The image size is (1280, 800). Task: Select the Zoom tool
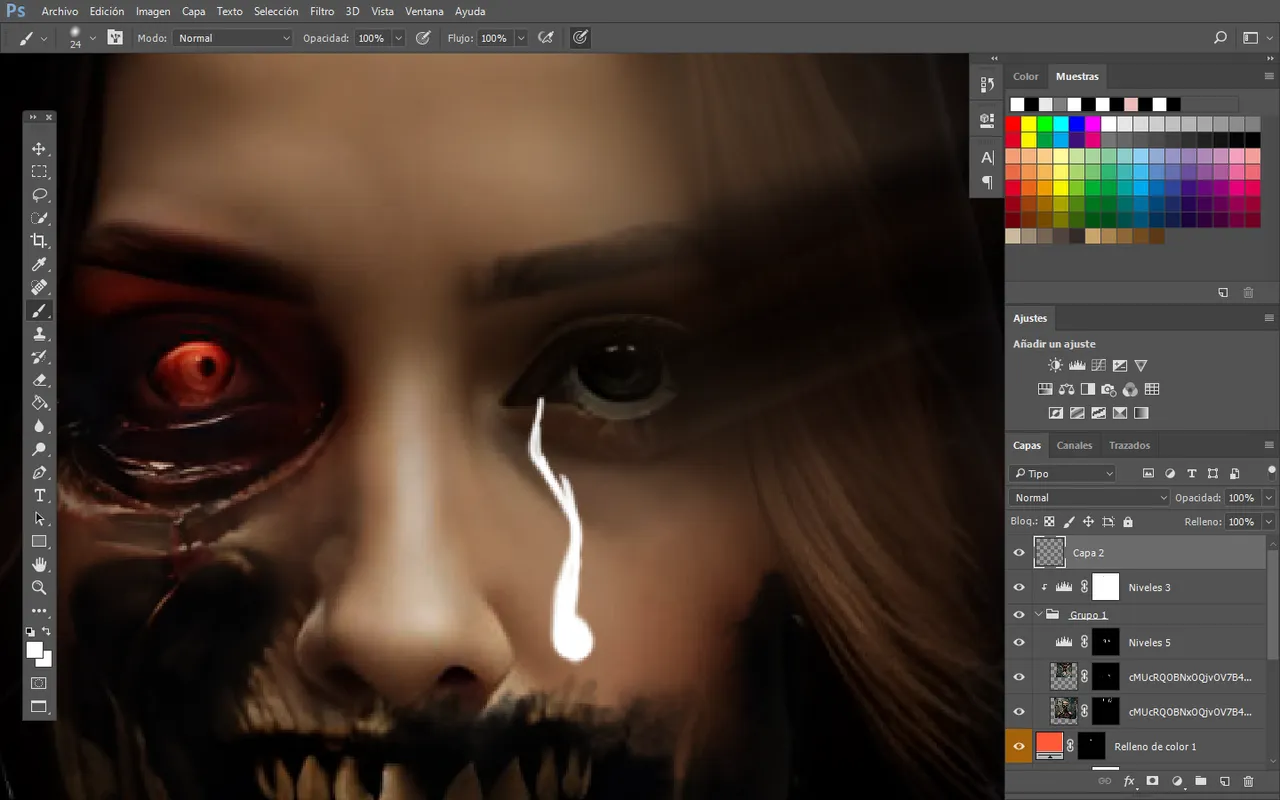click(x=39, y=587)
